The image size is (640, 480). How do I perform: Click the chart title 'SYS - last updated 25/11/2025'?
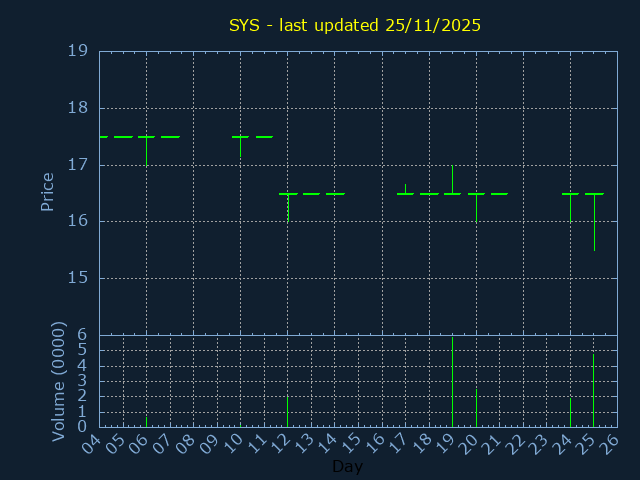coord(355,25)
